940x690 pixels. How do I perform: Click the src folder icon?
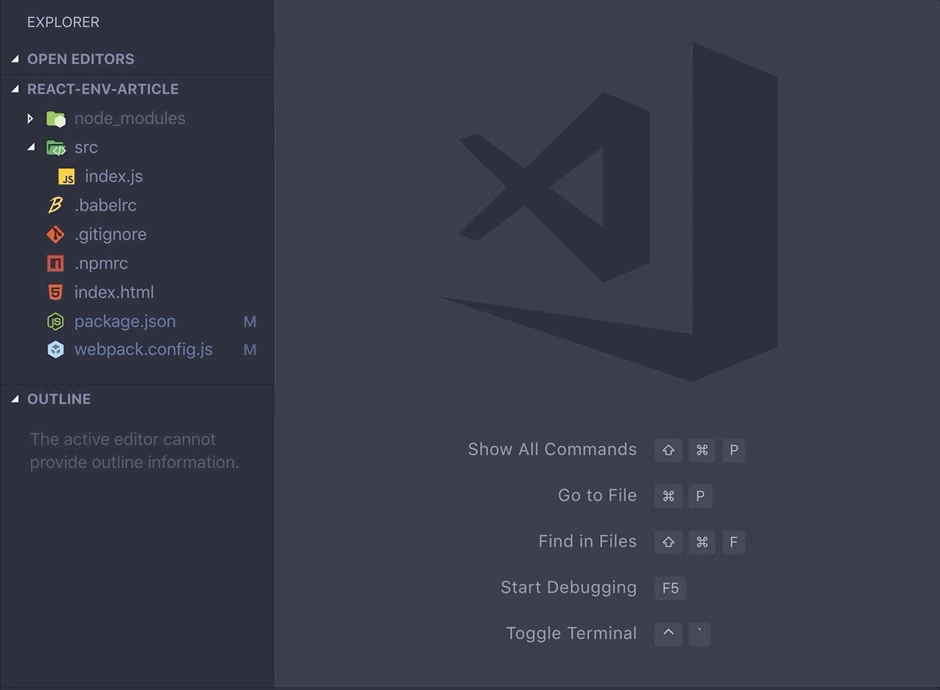click(x=56, y=147)
